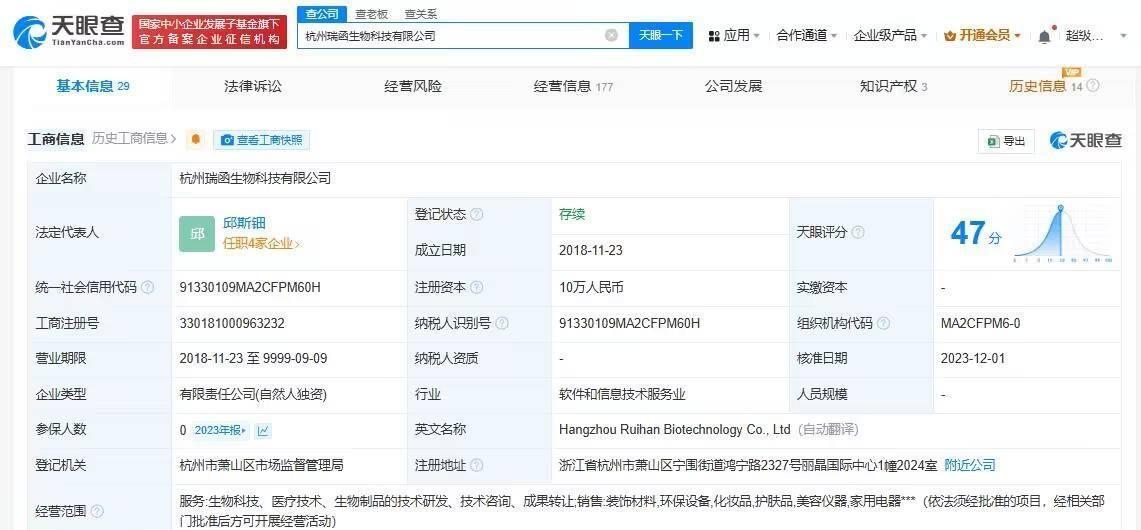Switch to the 知识产权 tab

tap(893, 86)
